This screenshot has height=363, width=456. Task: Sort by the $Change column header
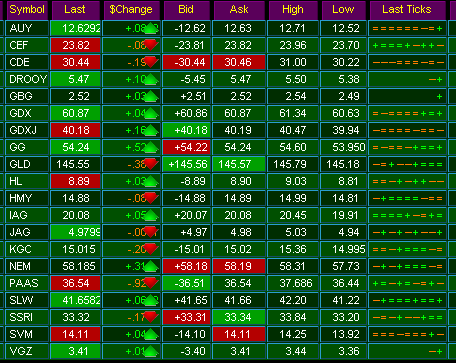(x=131, y=10)
